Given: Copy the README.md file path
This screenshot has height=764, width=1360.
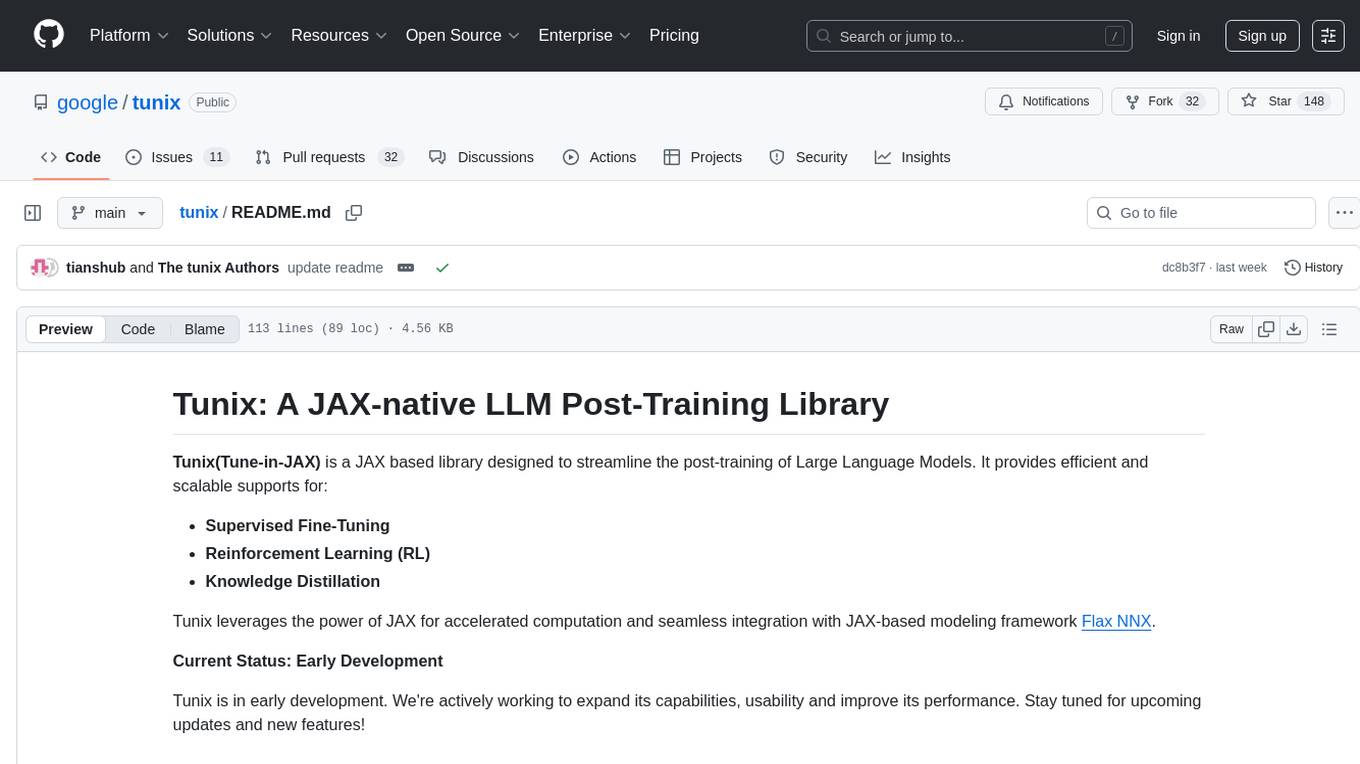Looking at the screenshot, I should (353, 213).
